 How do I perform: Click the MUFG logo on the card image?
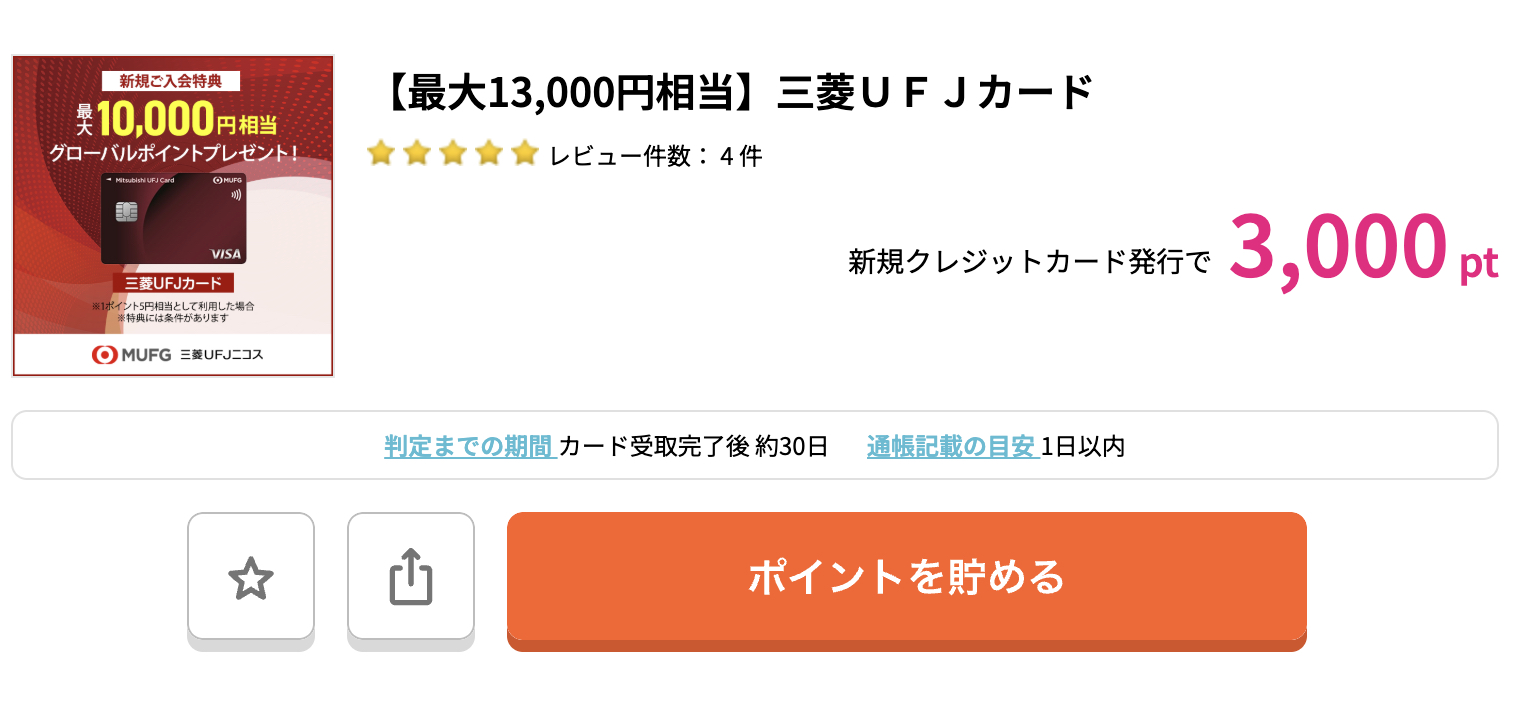point(103,354)
